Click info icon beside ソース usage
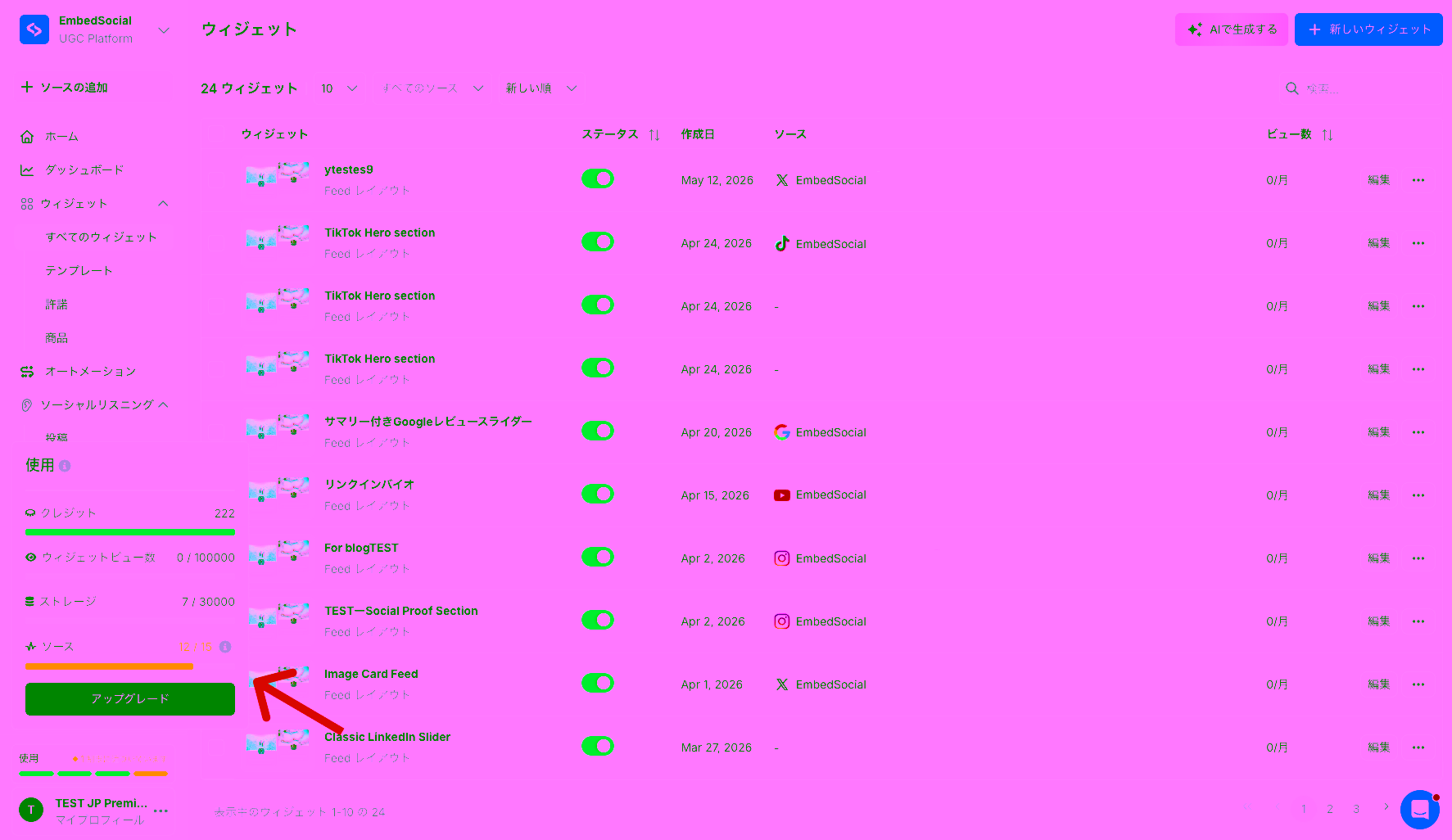 225,647
